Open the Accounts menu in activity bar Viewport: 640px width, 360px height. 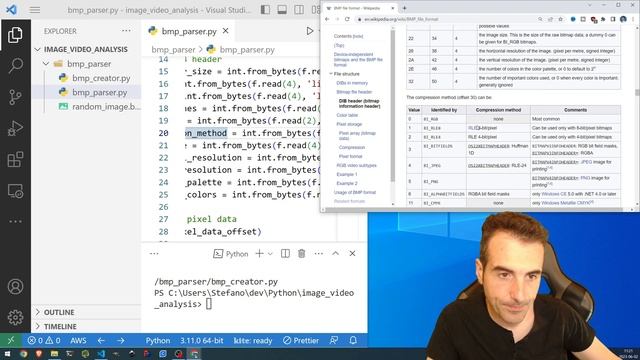(x=15, y=287)
